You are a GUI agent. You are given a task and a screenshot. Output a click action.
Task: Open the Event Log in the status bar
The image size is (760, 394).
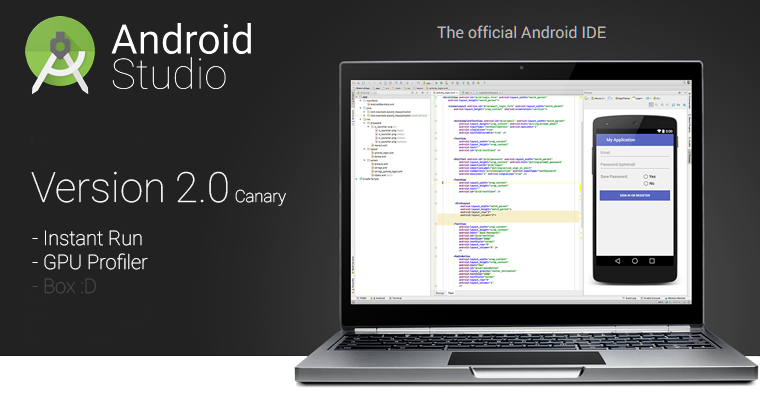coord(629,298)
